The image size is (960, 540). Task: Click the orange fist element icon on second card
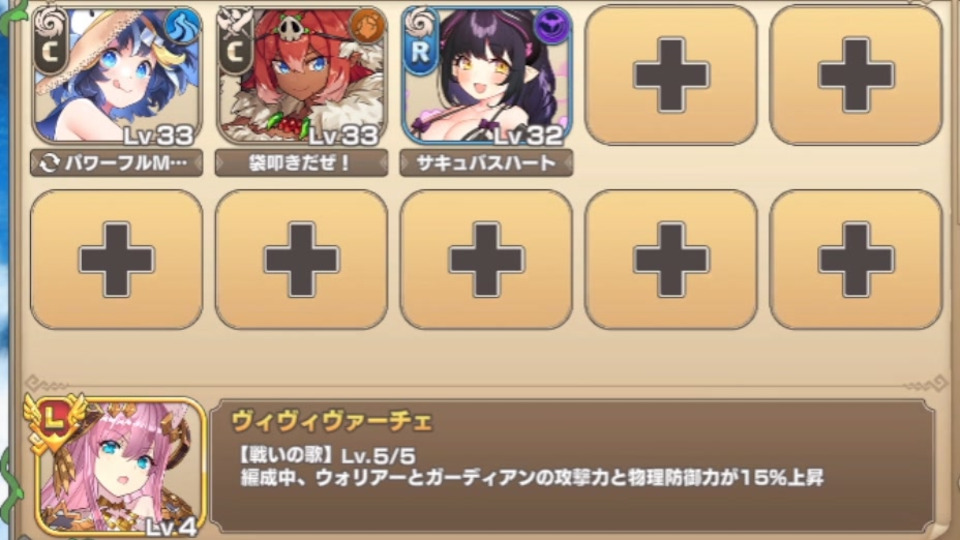[367, 26]
